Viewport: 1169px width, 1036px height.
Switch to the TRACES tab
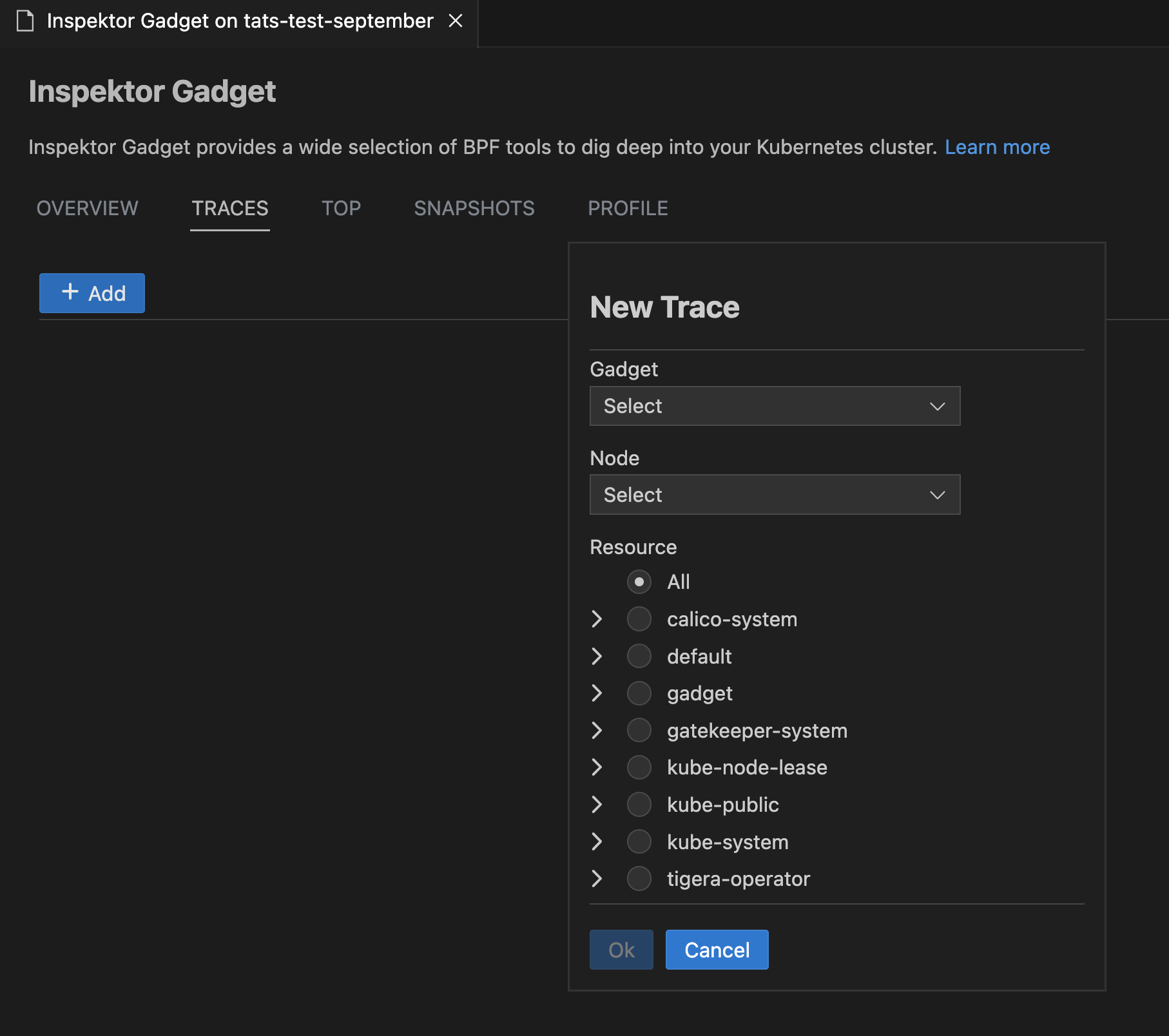pos(229,208)
